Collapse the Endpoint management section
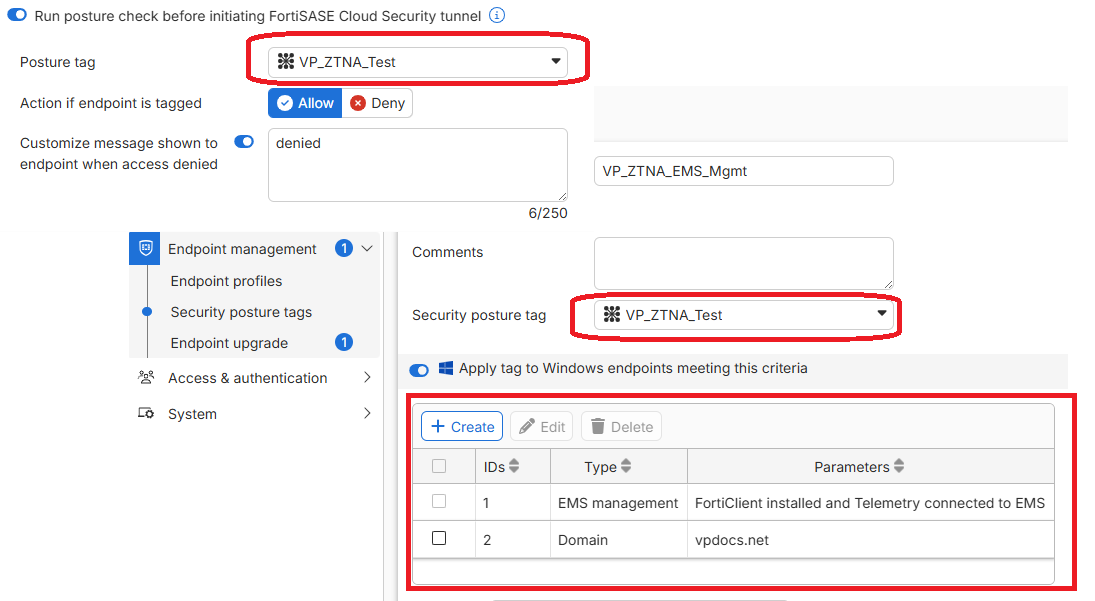This screenshot has width=1095, height=601. (x=367, y=248)
